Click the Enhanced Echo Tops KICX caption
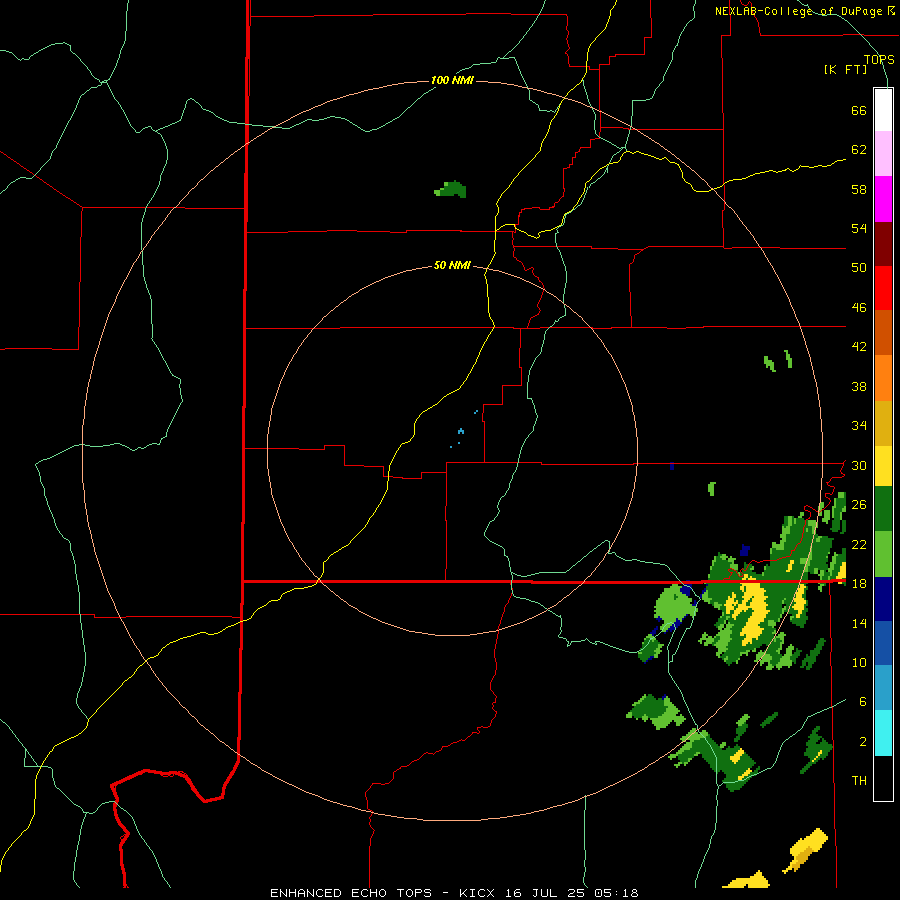 [x=454, y=893]
